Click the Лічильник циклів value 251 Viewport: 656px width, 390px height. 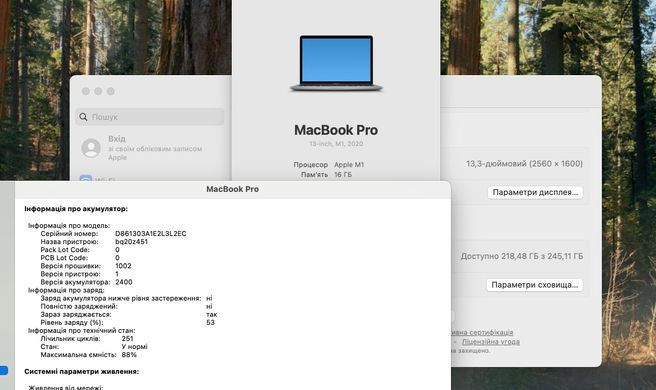pos(127,339)
